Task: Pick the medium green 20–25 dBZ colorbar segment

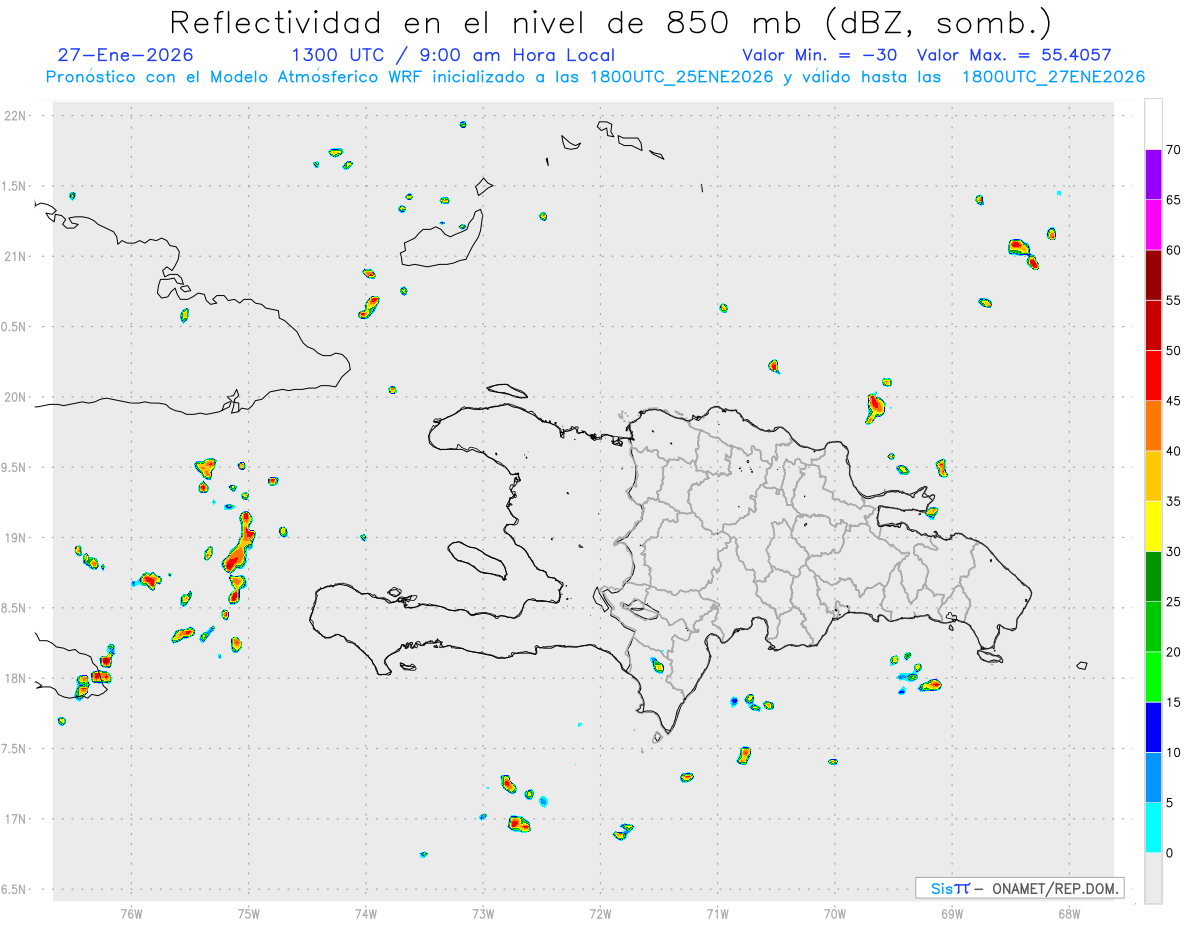Action: click(1153, 627)
